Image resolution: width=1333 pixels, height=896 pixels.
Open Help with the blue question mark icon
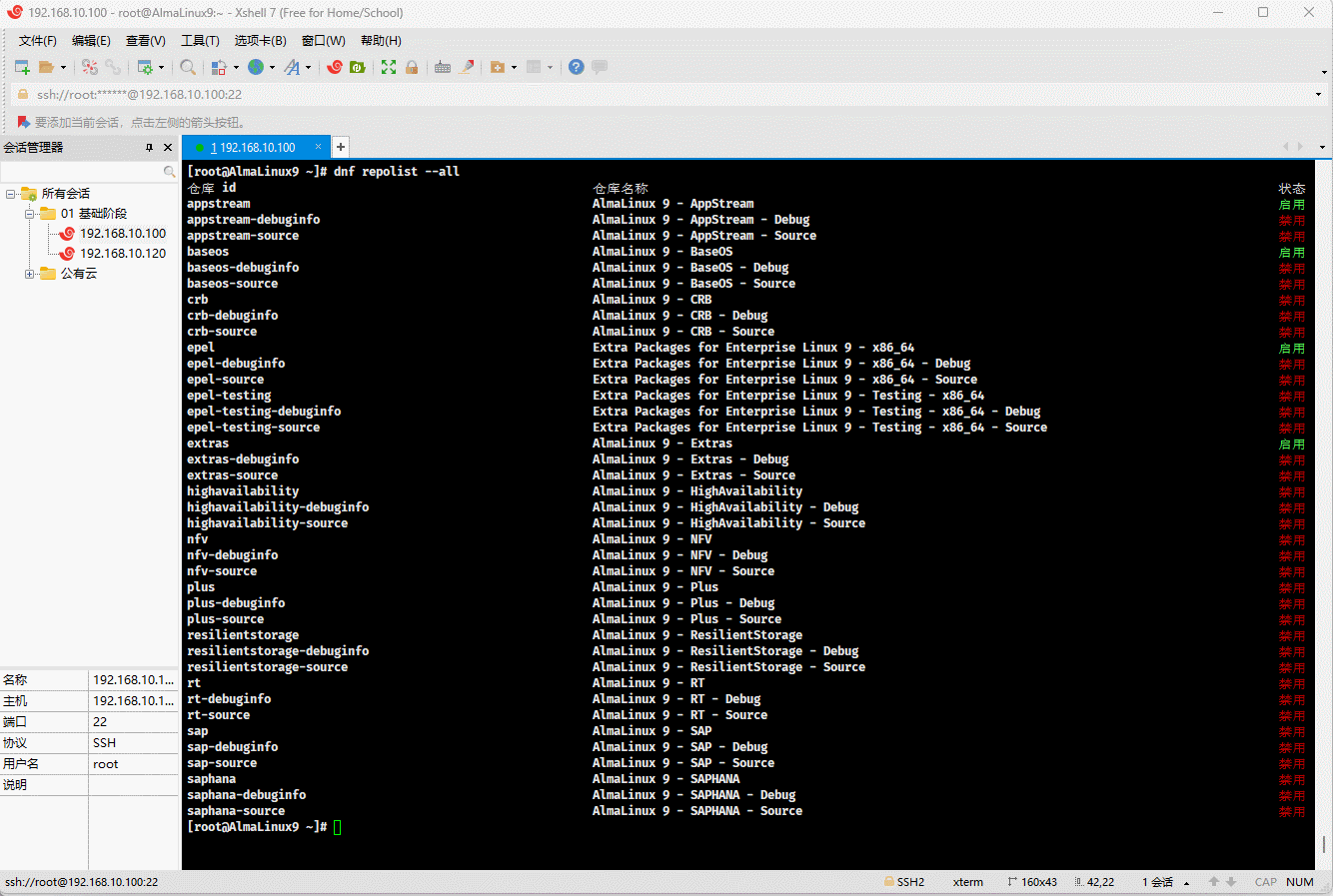[576, 67]
